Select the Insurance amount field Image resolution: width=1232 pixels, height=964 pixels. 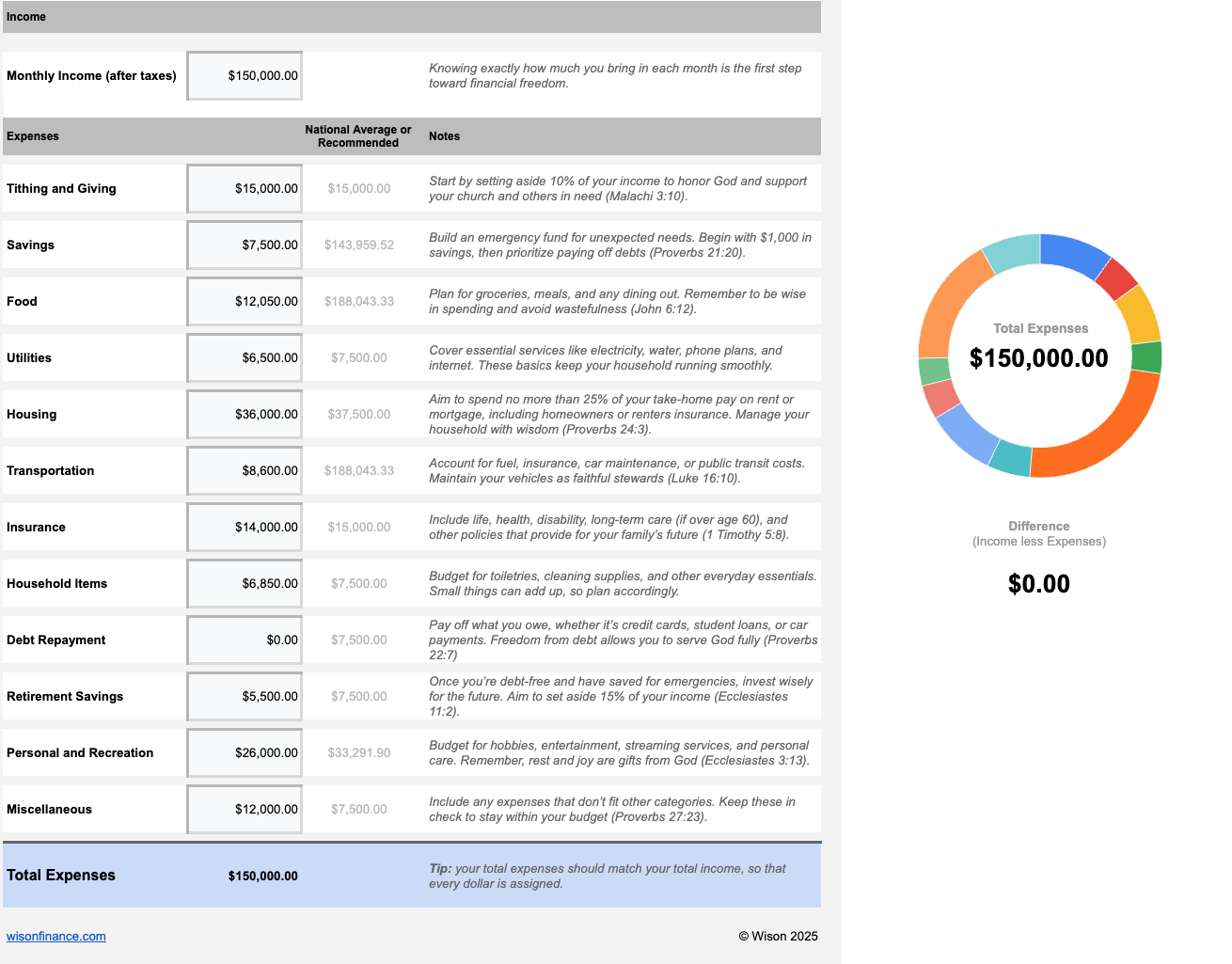click(245, 528)
